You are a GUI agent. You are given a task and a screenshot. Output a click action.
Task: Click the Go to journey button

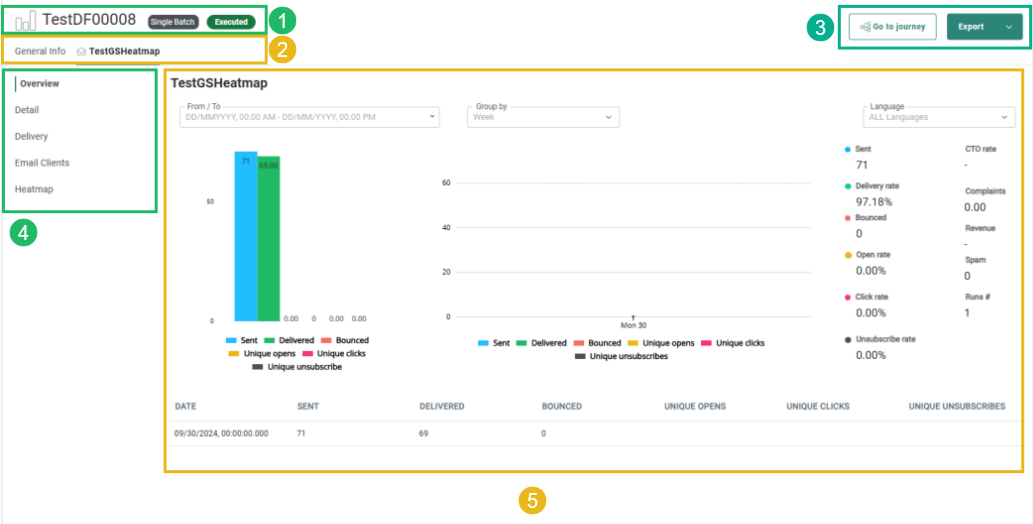pos(893,27)
